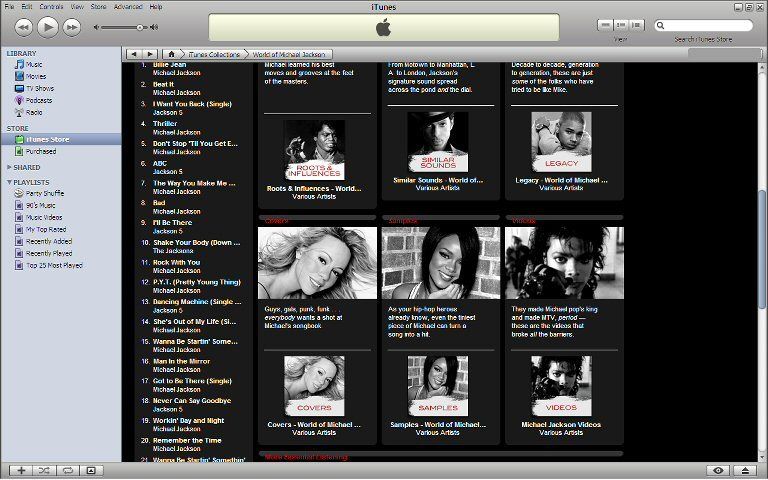The width and height of the screenshot is (768, 480).
Task: Click Beat It song link
Action: click(x=163, y=84)
